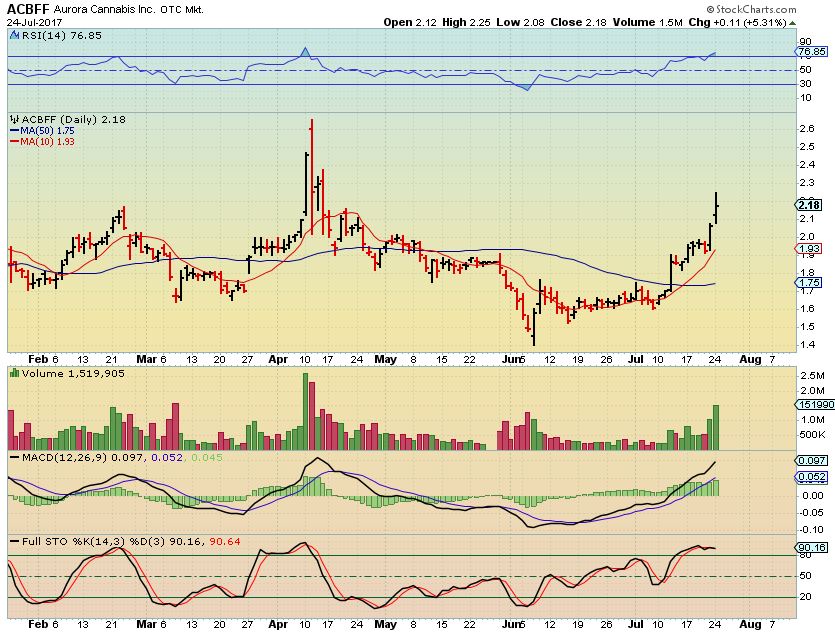Click the RSI panel icon beside RSI(14)
The image size is (835, 634).
coord(14,36)
